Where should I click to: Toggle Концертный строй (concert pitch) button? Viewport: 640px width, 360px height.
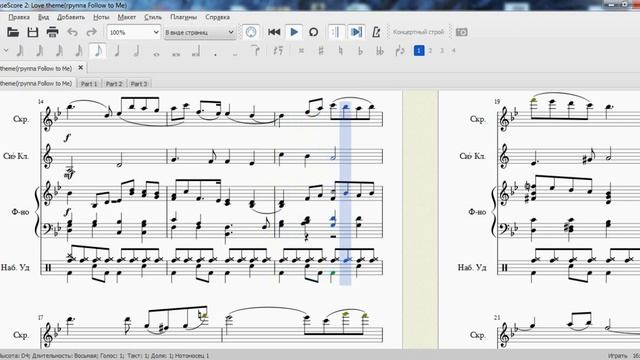coord(418,32)
